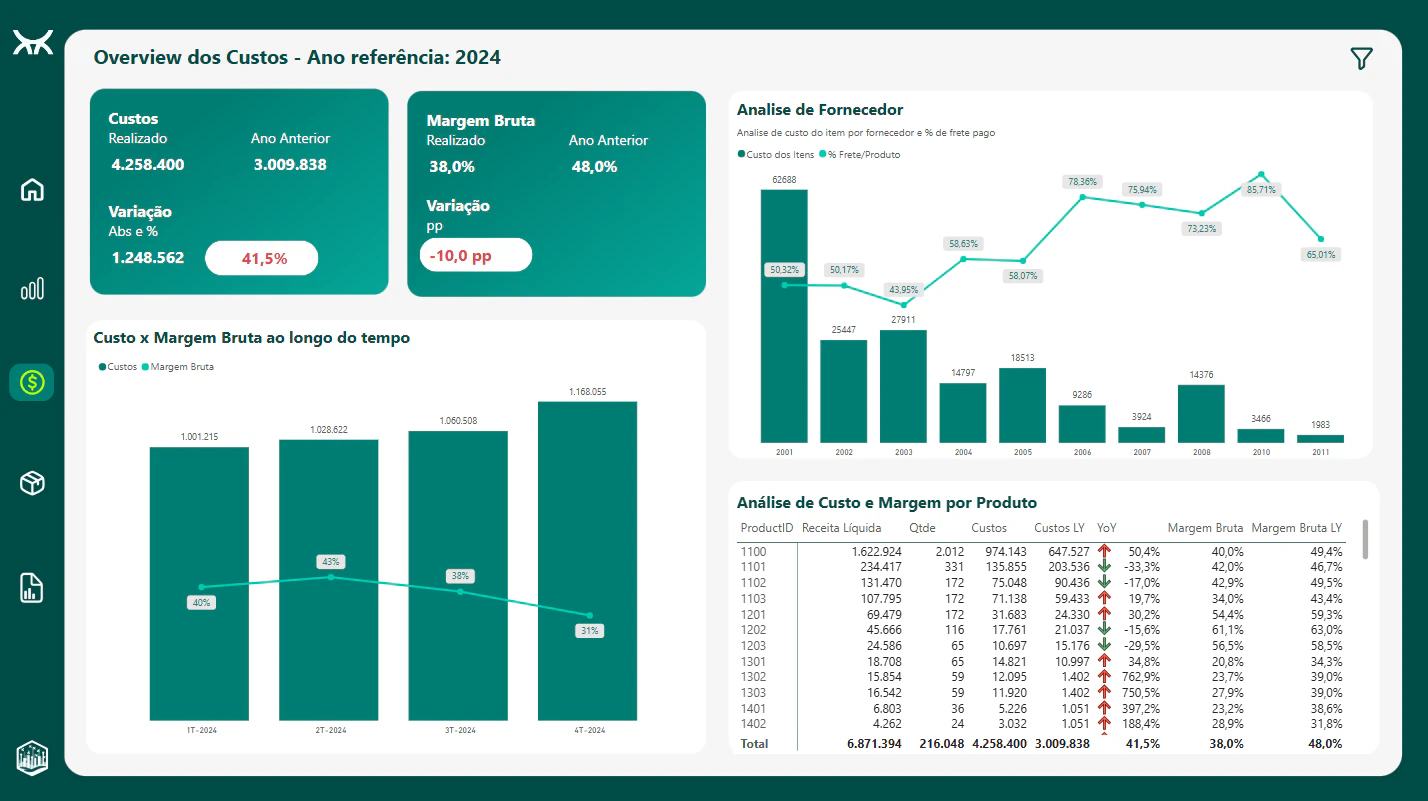Click Receita Líquida value 1.622.924
The height and width of the screenshot is (801, 1428).
coord(876,551)
